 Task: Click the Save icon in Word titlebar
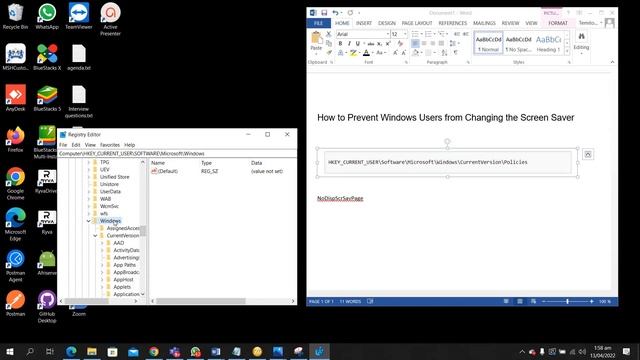pos(324,13)
